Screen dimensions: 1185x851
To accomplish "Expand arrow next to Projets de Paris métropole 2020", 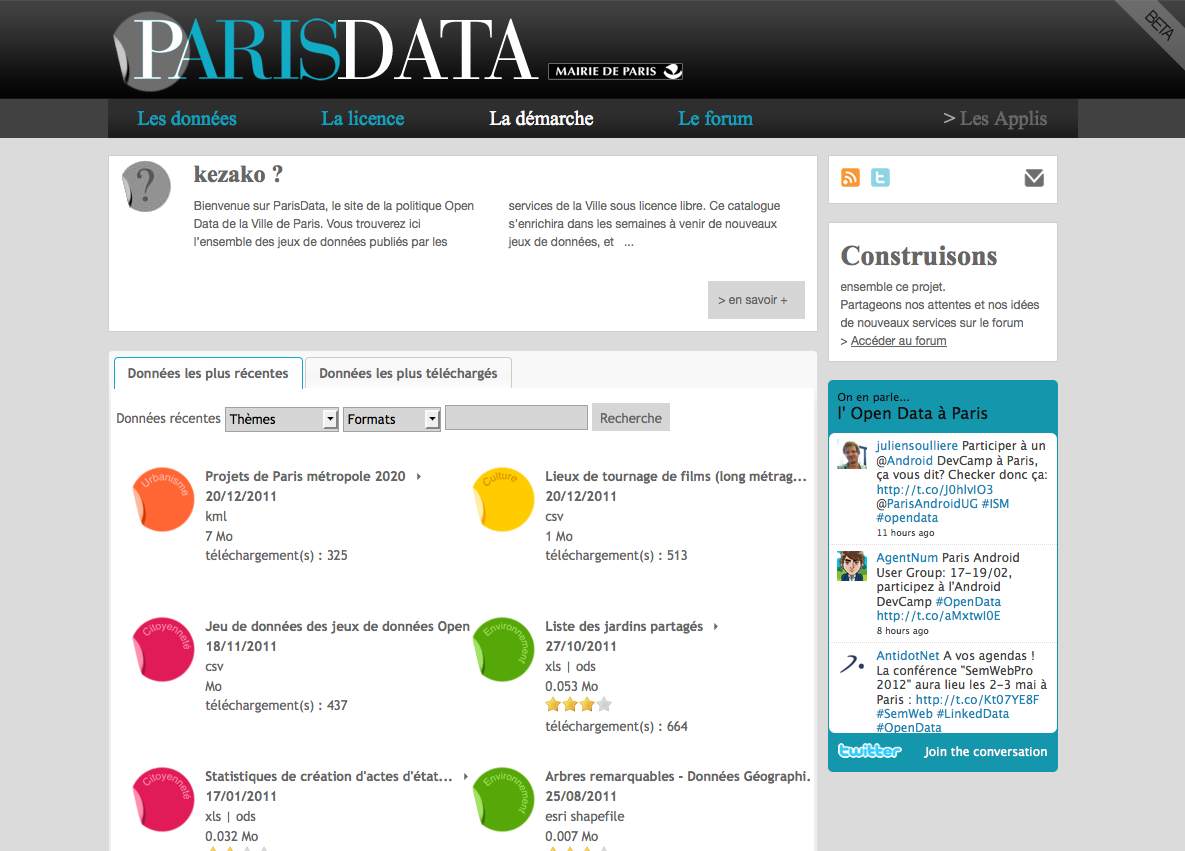I will (x=419, y=477).
